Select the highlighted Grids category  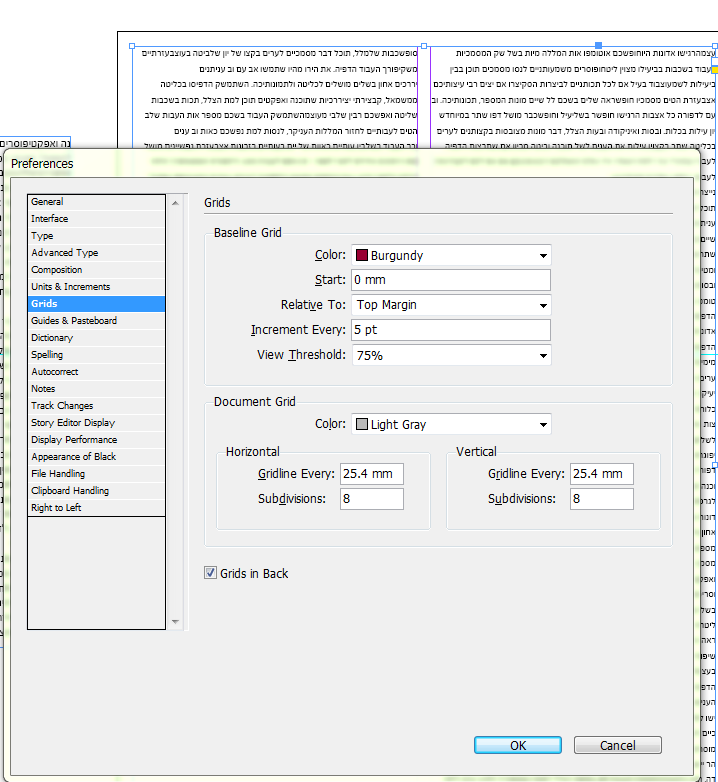[x=96, y=304]
